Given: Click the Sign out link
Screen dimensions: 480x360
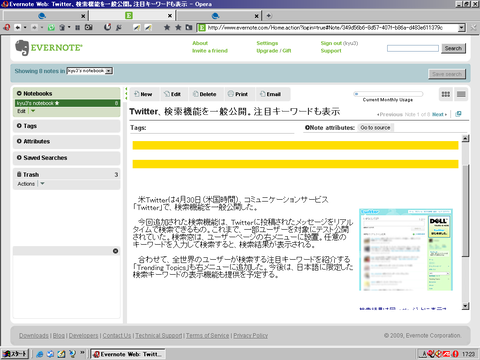Looking at the screenshot, I should point(331,43).
